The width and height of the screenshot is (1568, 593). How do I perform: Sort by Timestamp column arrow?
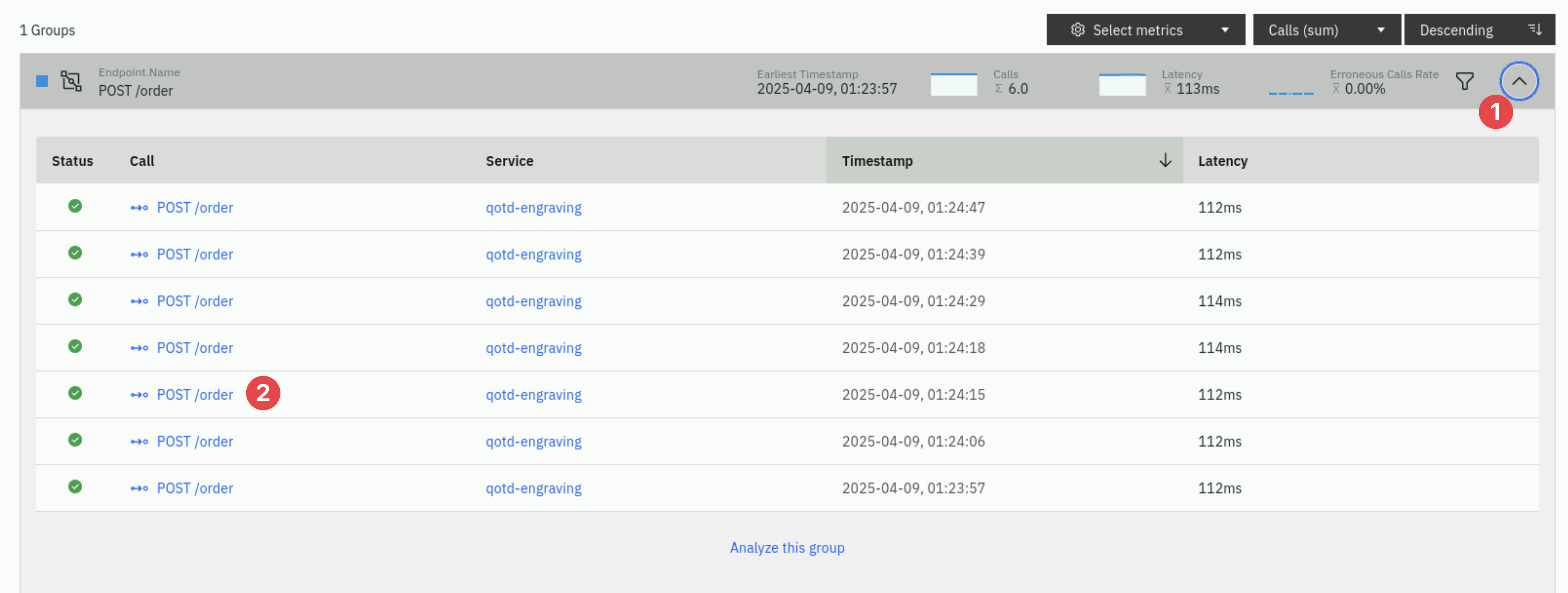click(1164, 160)
